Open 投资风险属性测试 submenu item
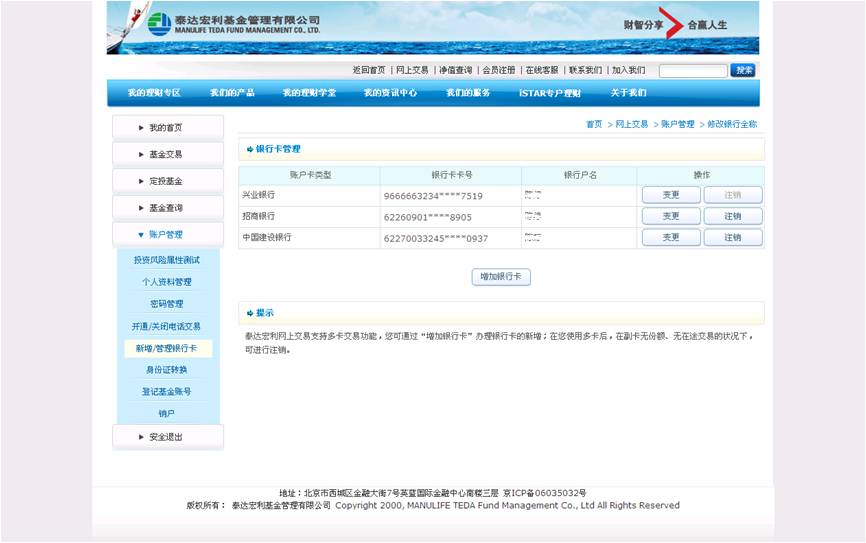The width and height of the screenshot is (866, 543). [167, 260]
